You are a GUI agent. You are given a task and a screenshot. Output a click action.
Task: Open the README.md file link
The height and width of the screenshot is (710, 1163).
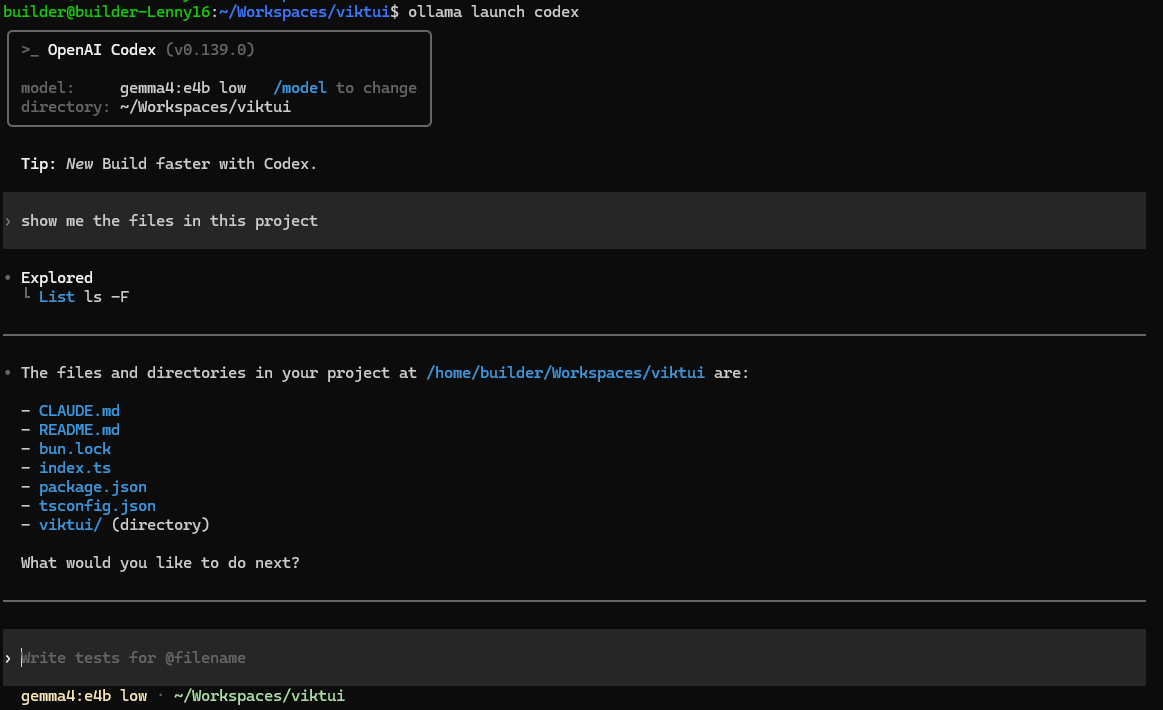(x=79, y=430)
